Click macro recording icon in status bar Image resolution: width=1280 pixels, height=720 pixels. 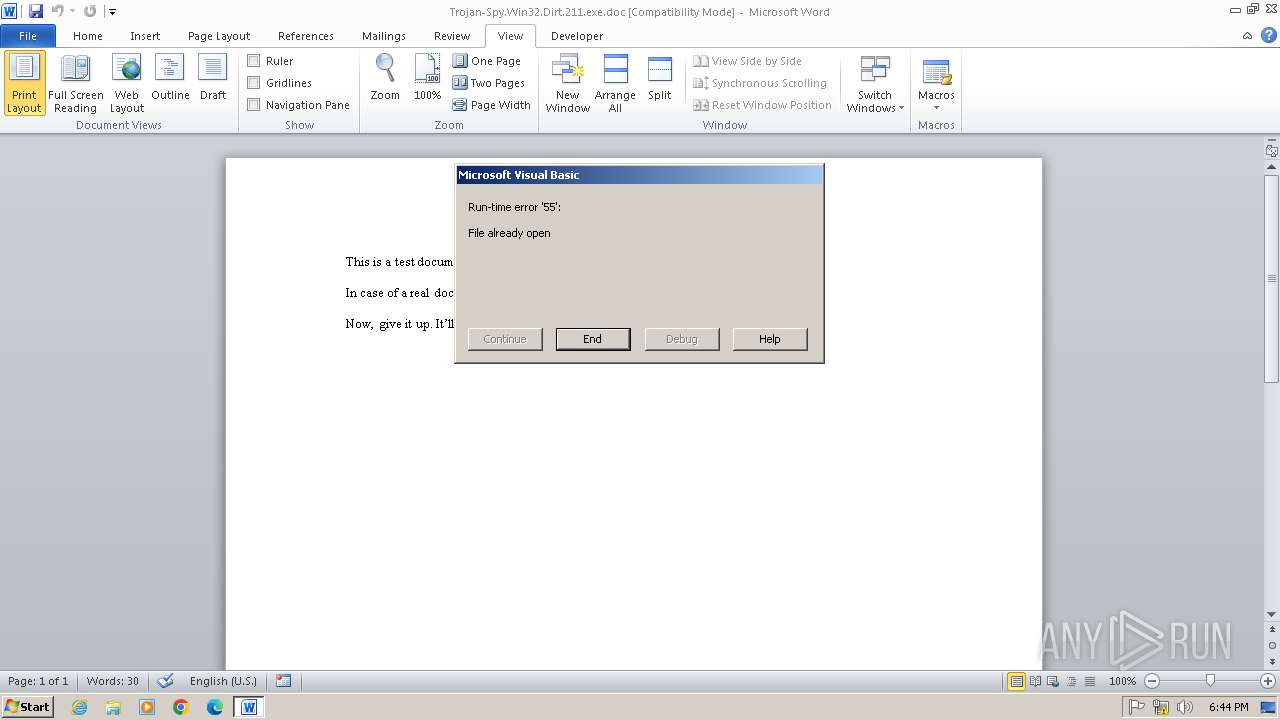(x=284, y=681)
